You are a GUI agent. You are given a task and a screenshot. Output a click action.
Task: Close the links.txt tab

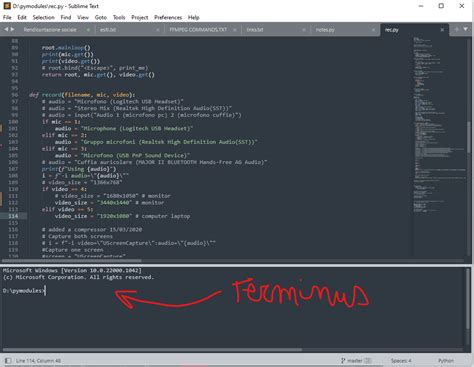[304, 30]
